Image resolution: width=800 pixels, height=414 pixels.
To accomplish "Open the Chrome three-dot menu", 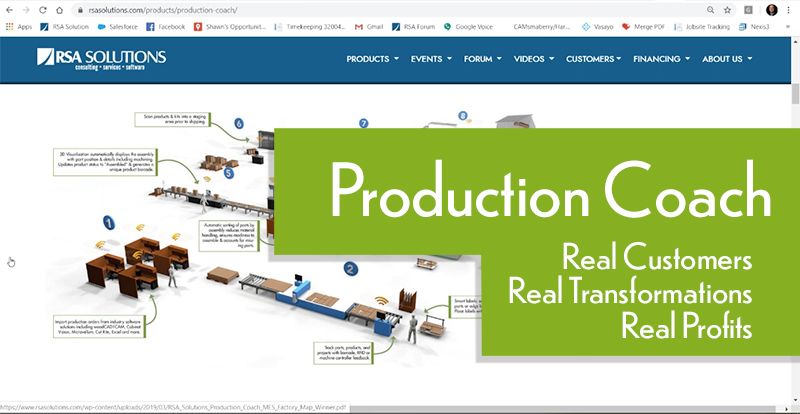I will [788, 10].
